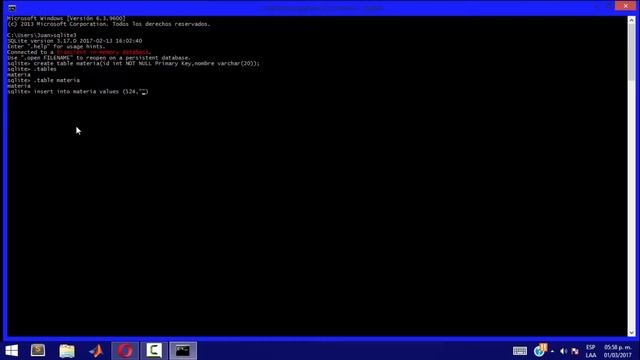Open the touch keyboard from the tray

tap(520, 351)
